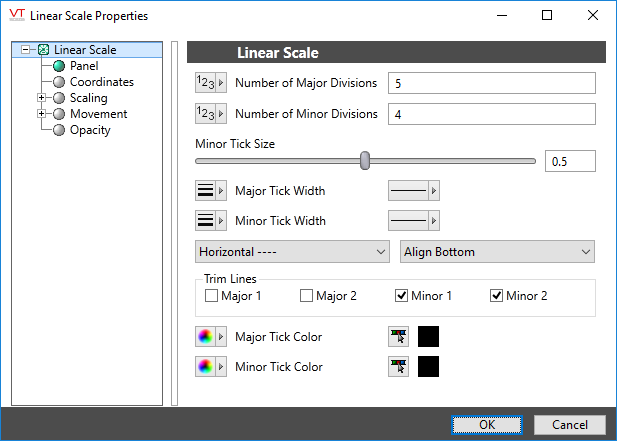Click the color wheel icon for Minor Tick Color
617x441 pixels.
coord(206,367)
